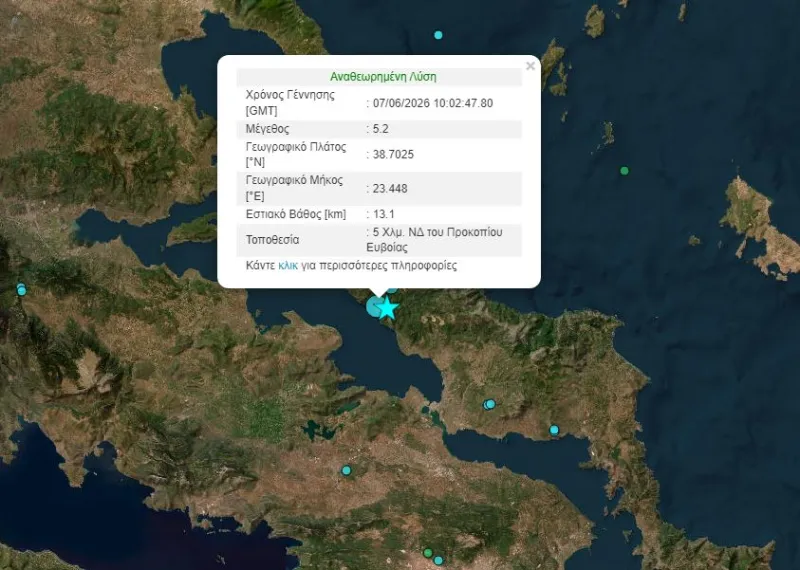Select the label 'Μέγεθος'
The width and height of the screenshot is (800, 570).
point(267,129)
